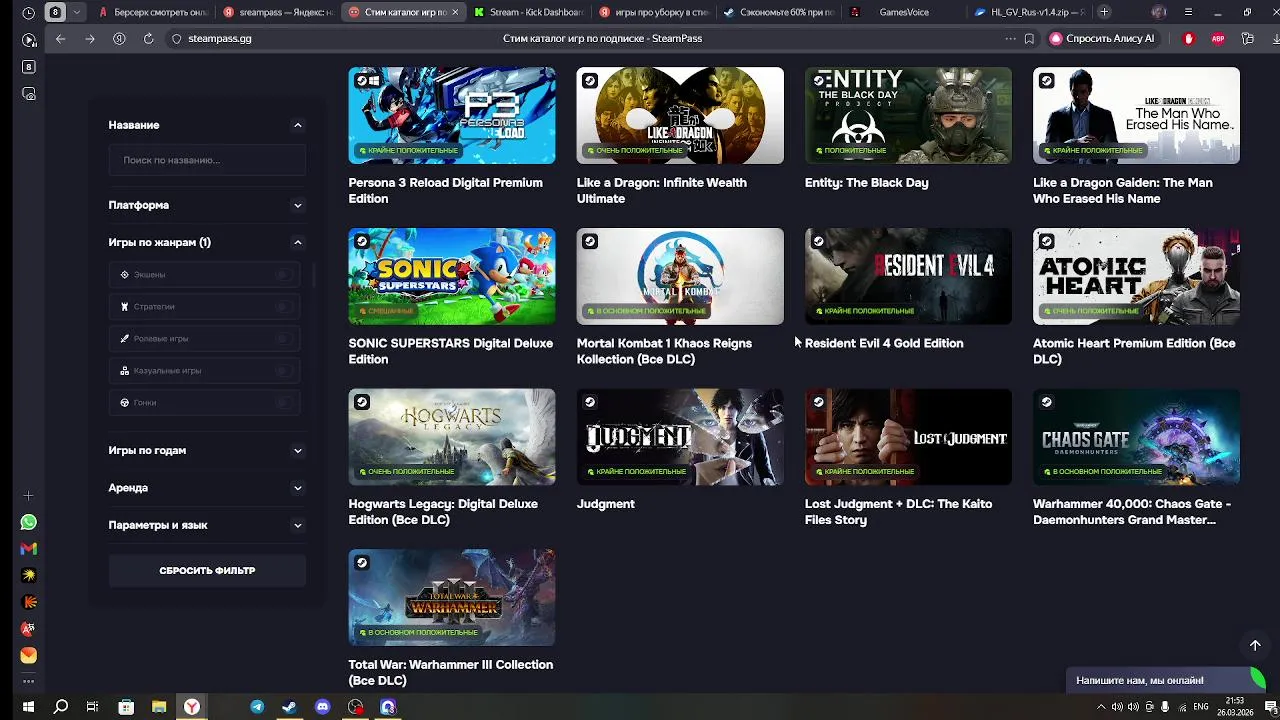This screenshot has width=1280, height=720.
Task: Click the Steam icon on Atomic Heart card
Action: 1046,241
